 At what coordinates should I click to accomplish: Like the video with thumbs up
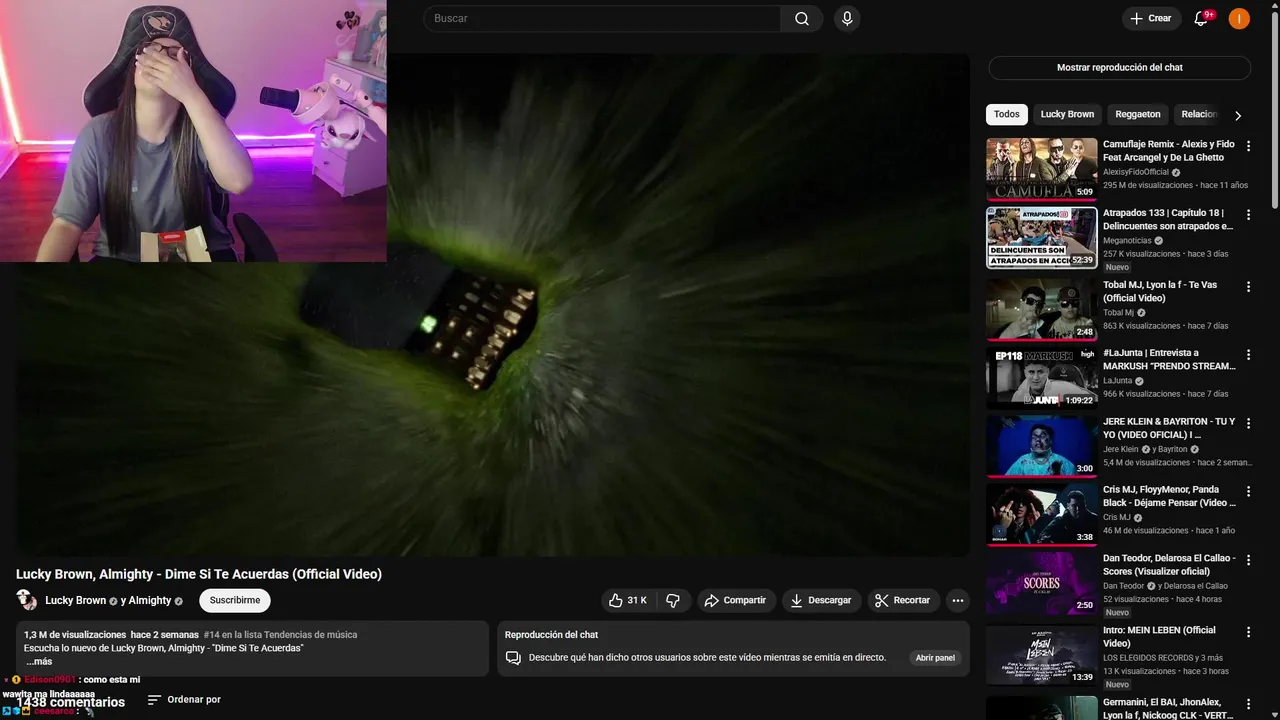[628, 600]
